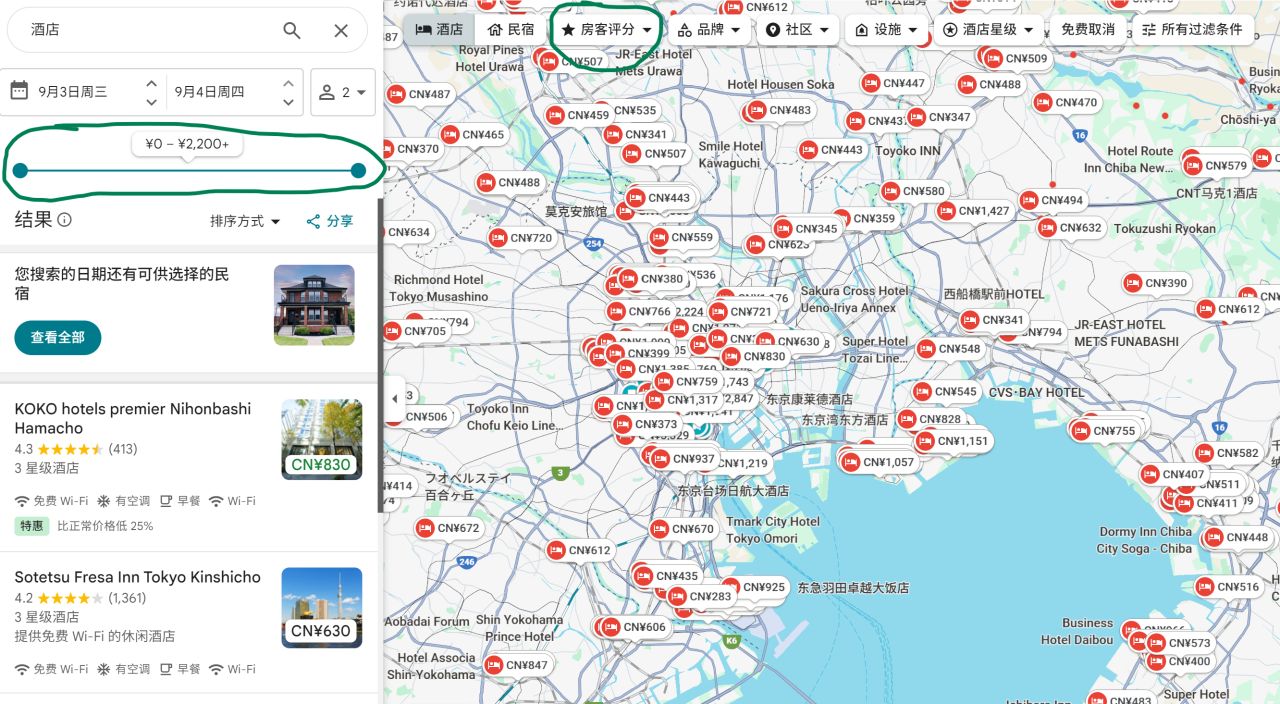Click the 9月3日周三 check-in date field
The height and width of the screenshot is (704, 1280).
point(73,92)
